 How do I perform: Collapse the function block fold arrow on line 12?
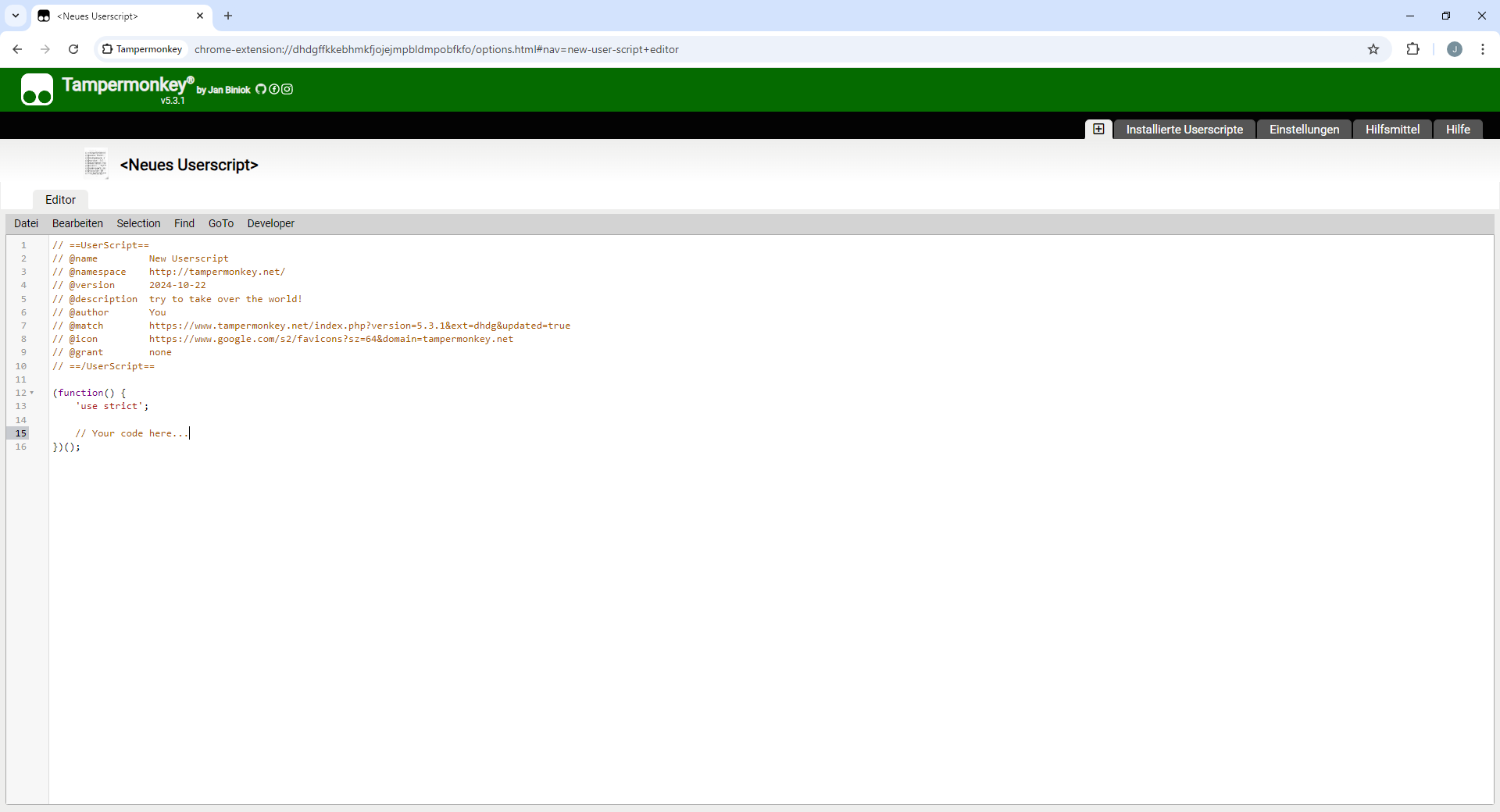click(x=32, y=393)
